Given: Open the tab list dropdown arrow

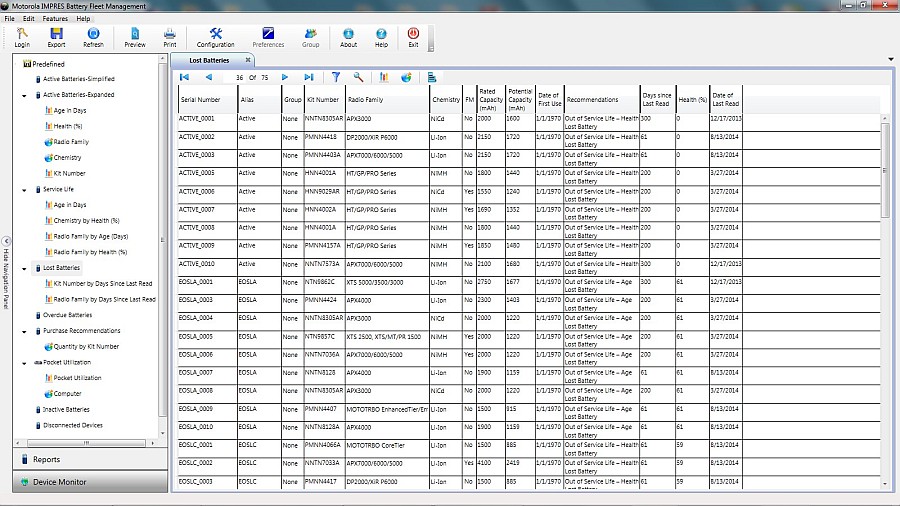Looking at the screenshot, I should coord(891,59).
